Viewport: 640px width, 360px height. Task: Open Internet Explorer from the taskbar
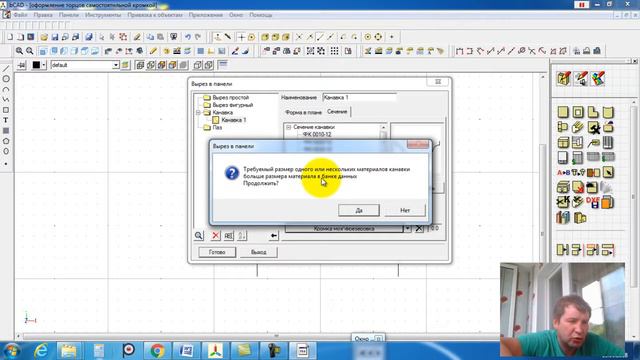point(41,351)
